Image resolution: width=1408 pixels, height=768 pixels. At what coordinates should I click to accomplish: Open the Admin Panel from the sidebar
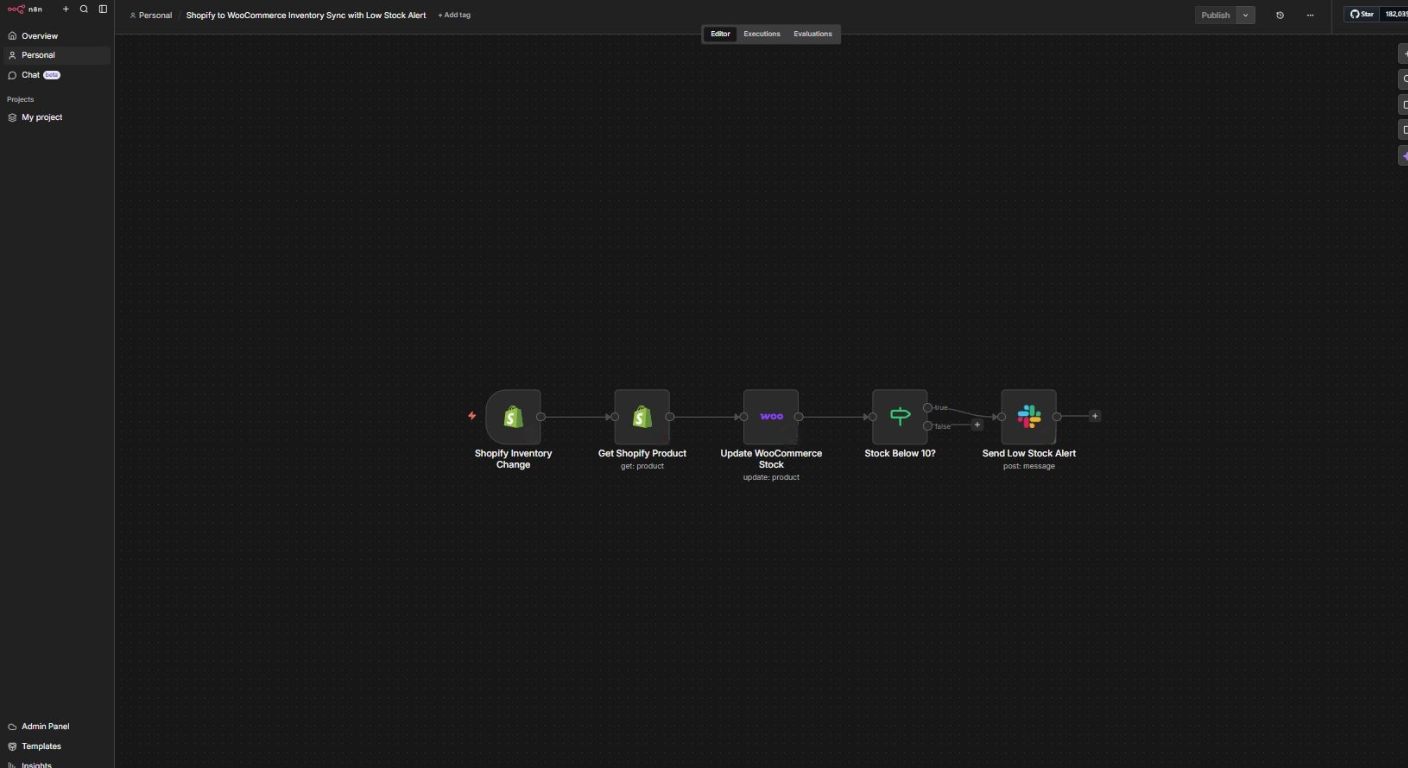44,726
